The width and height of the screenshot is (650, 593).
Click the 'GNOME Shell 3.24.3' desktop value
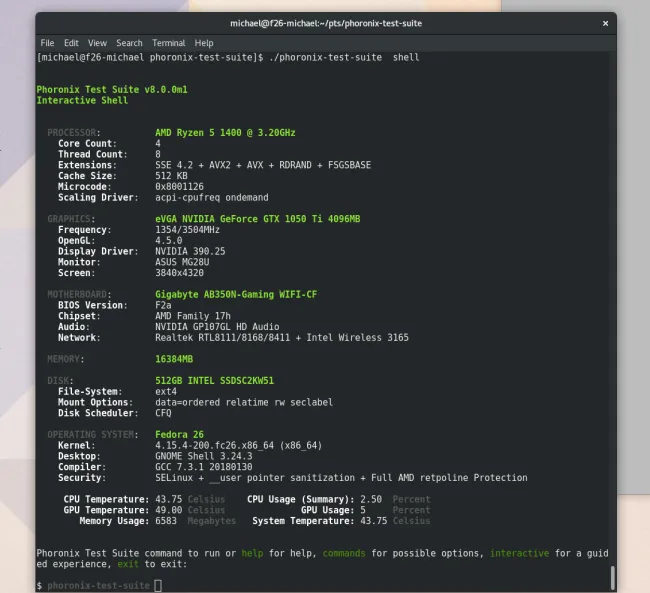coord(204,456)
